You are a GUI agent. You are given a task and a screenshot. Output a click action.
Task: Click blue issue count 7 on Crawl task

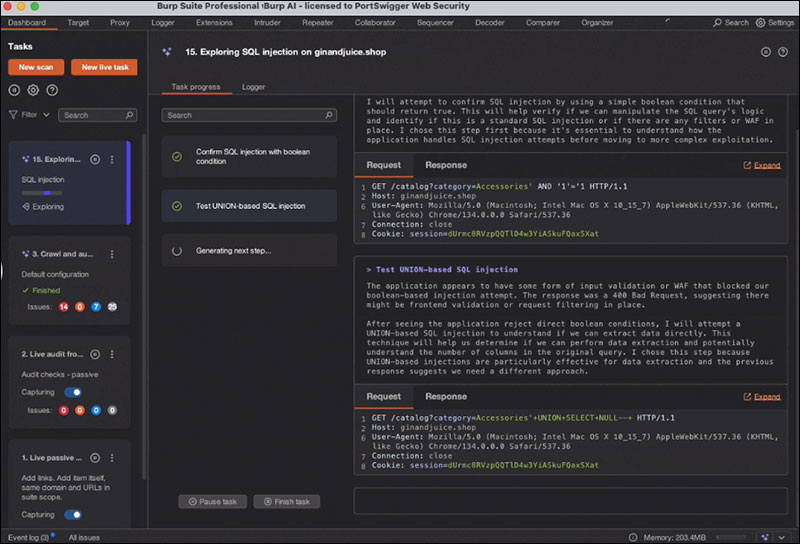tap(96, 307)
